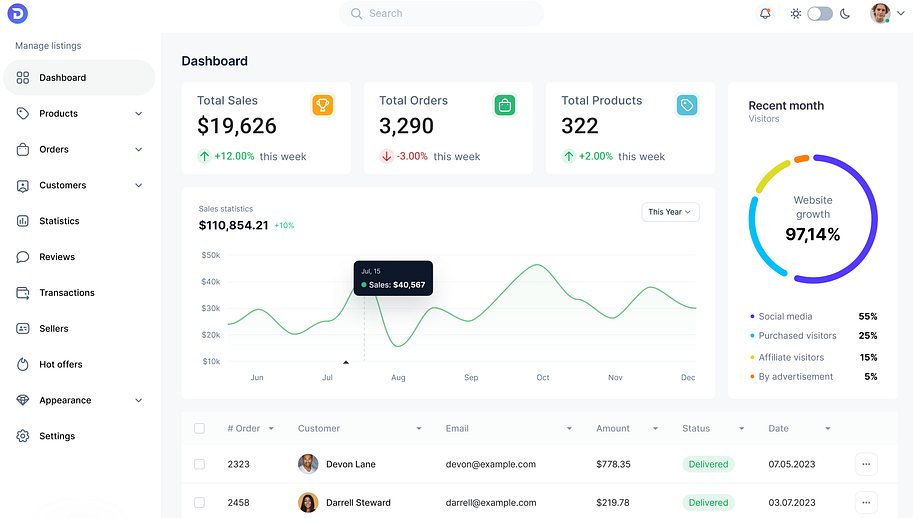This screenshot has width=913, height=518.
Task: Click the Delivered status badge for Devon Lane
Action: 708,465
